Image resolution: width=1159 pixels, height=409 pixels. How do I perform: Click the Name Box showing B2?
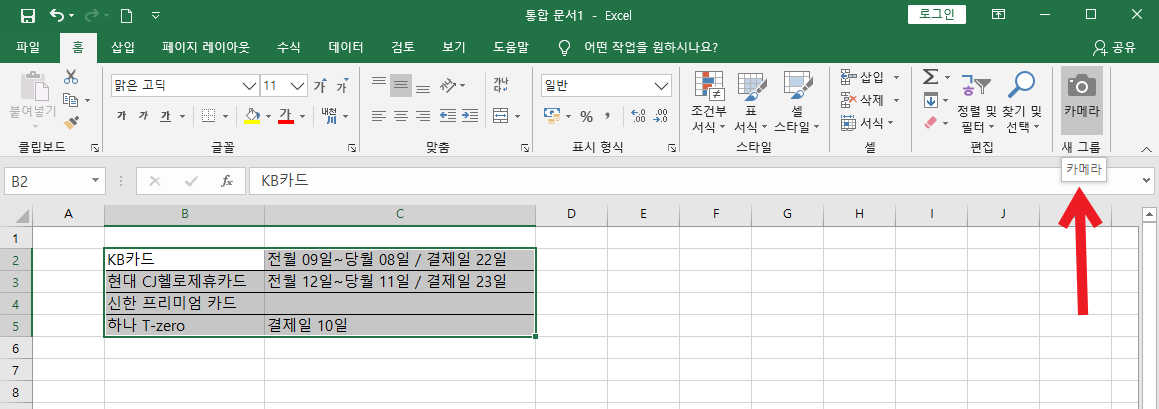[56, 180]
